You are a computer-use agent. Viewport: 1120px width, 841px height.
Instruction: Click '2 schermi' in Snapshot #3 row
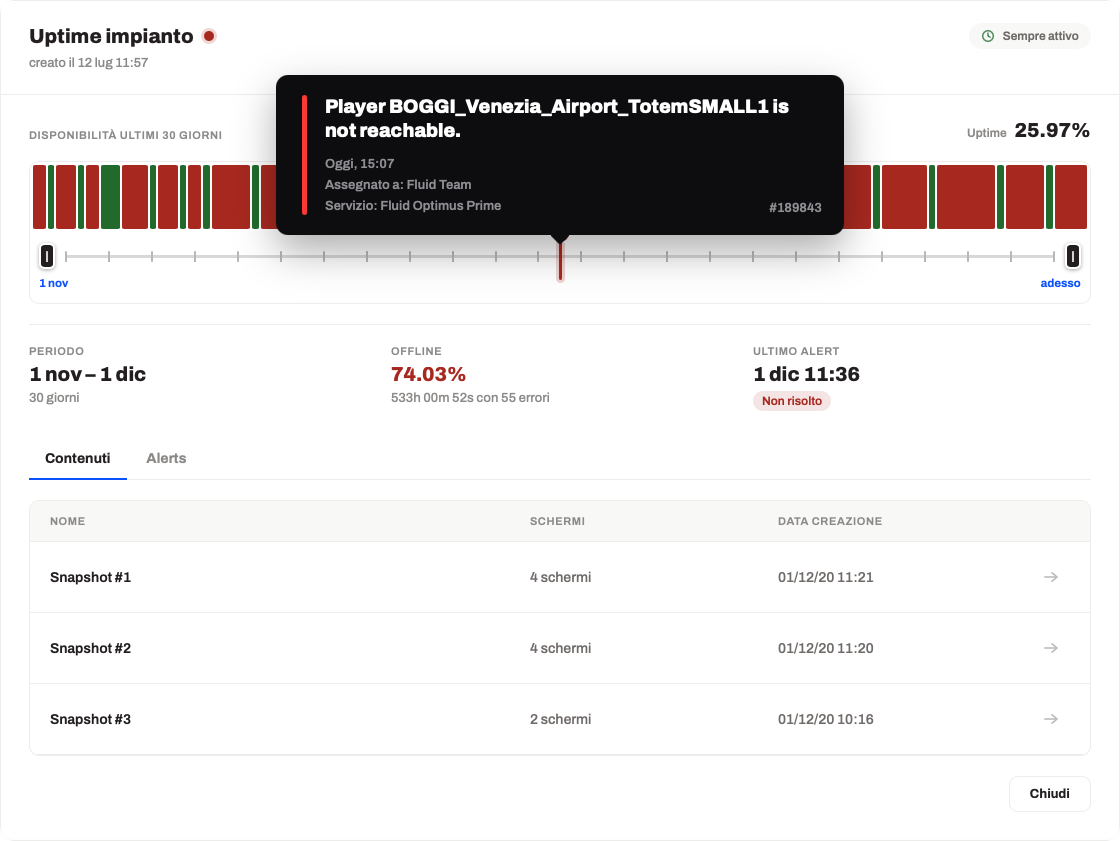click(x=560, y=719)
